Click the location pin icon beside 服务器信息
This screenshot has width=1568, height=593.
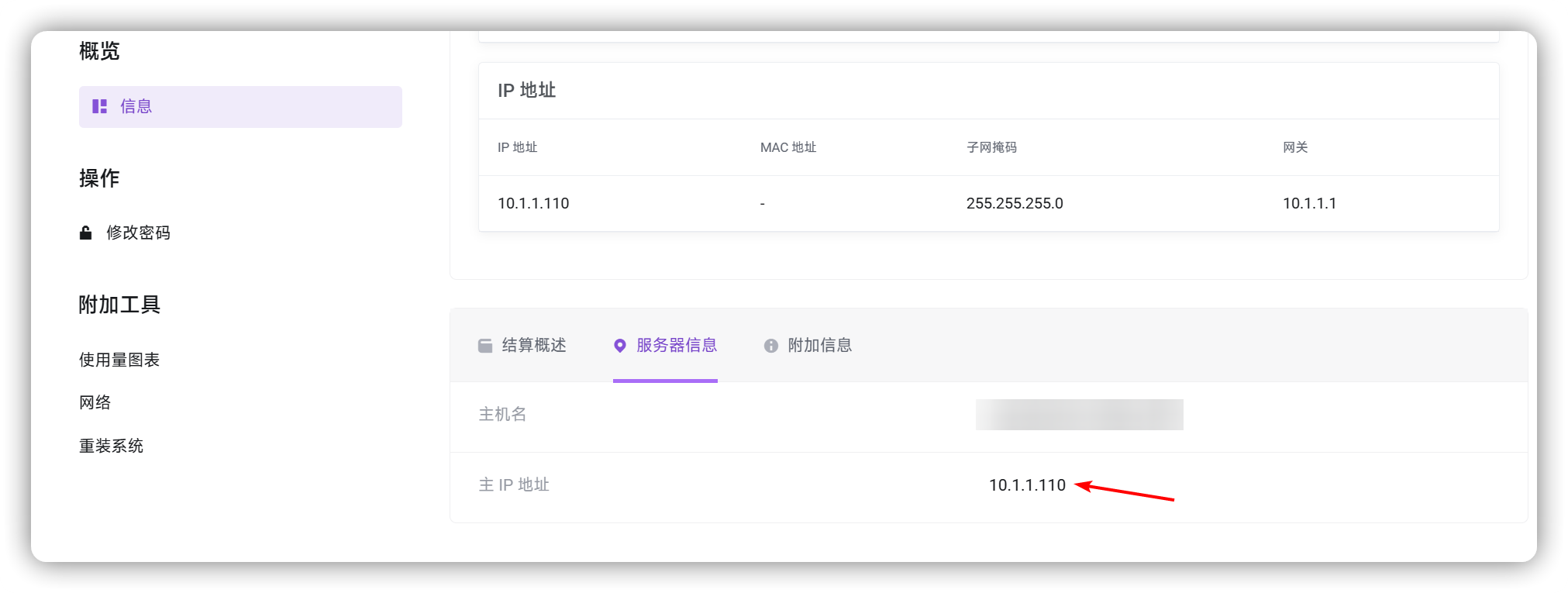(620, 346)
